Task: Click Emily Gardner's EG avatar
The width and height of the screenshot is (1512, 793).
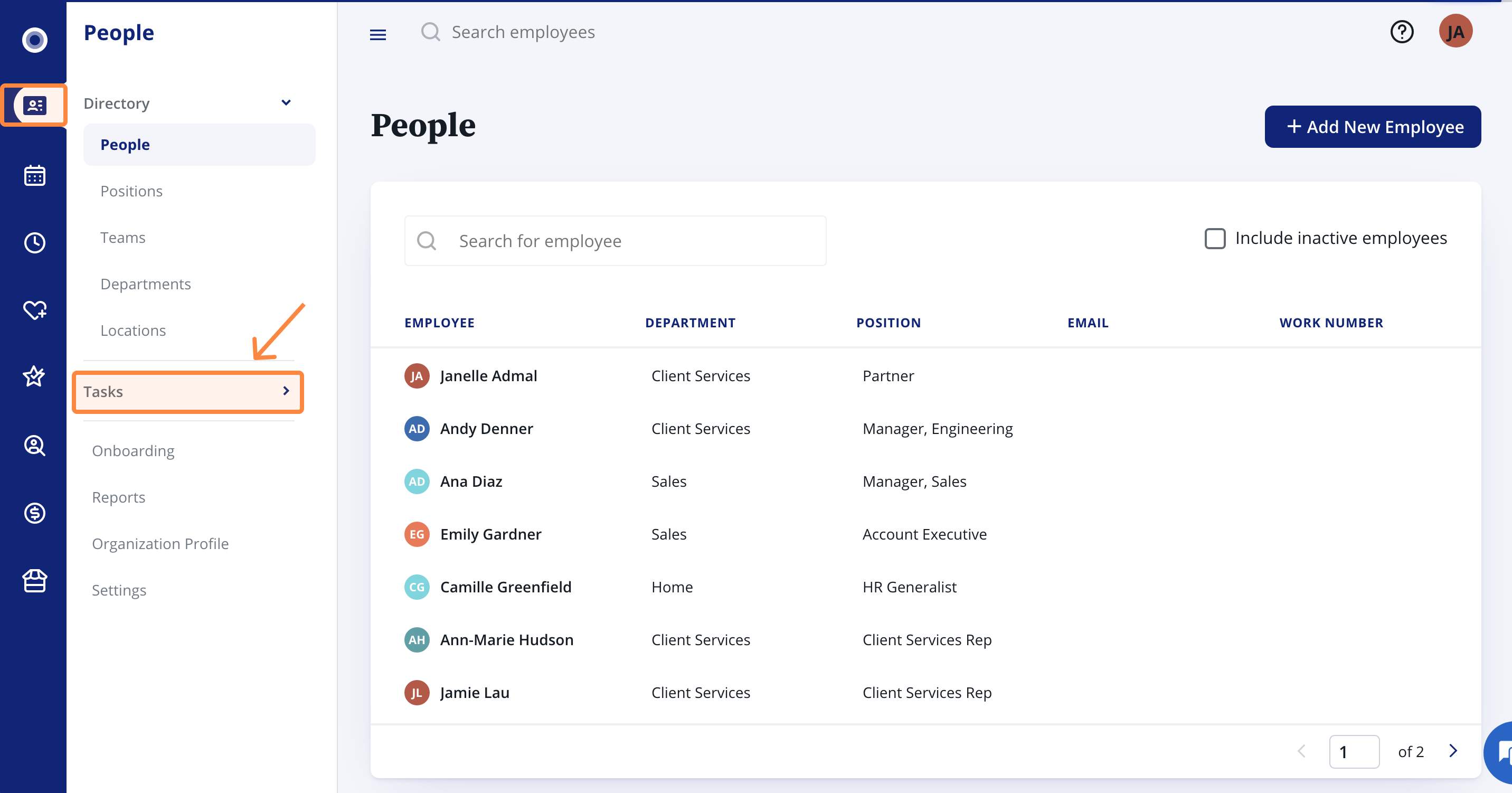Action: click(x=417, y=535)
